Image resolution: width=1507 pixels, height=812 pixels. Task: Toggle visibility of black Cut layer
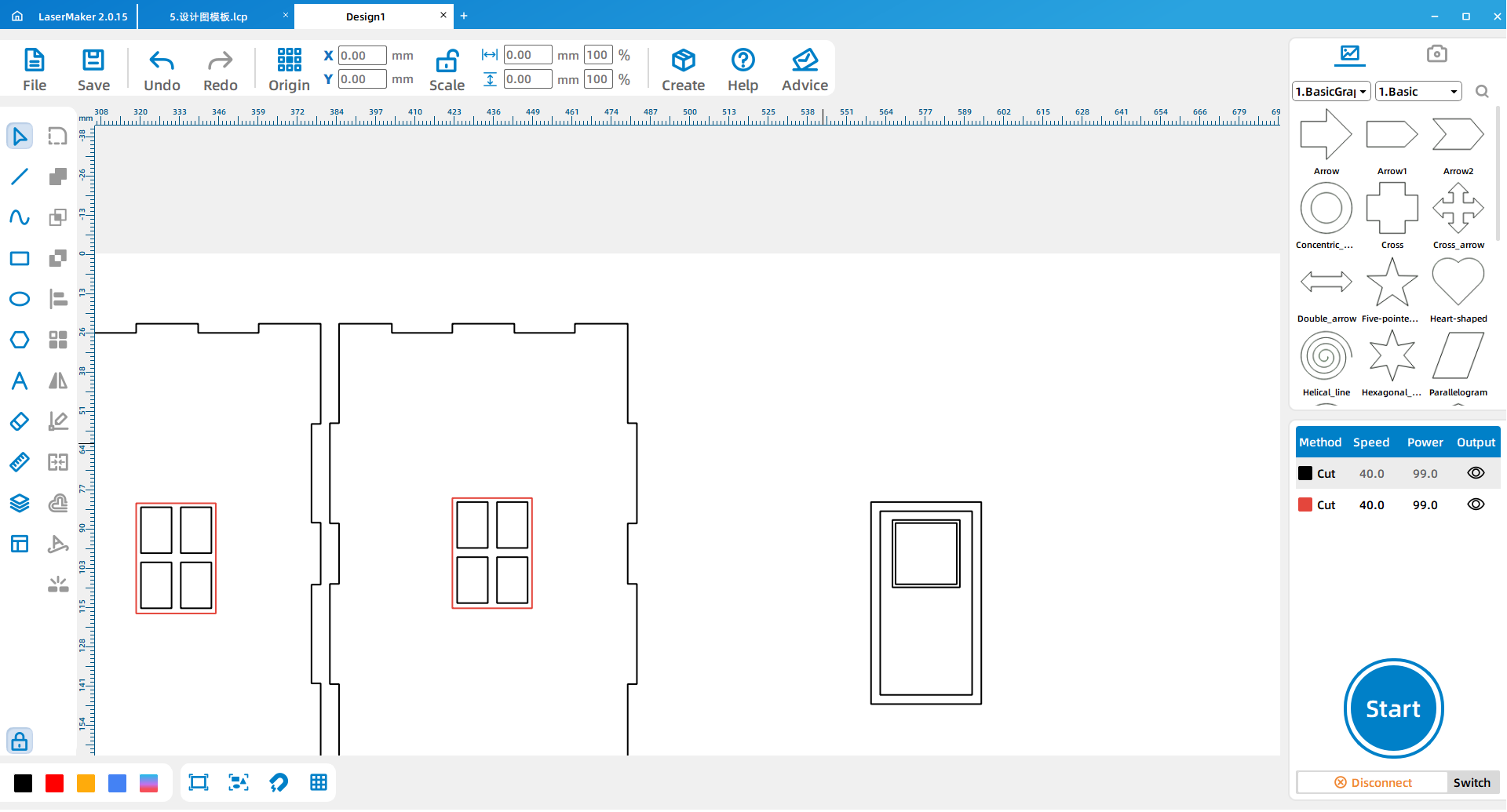click(1476, 473)
